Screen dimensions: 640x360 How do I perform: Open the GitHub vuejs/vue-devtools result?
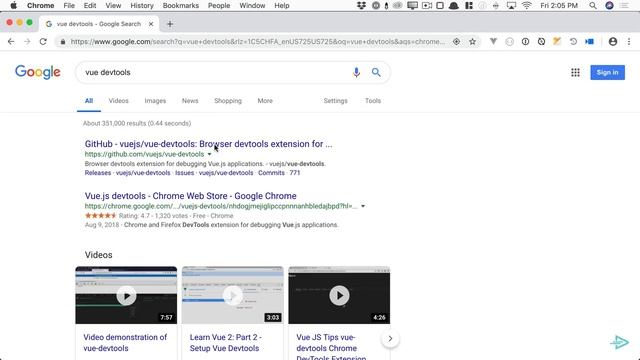(208, 144)
